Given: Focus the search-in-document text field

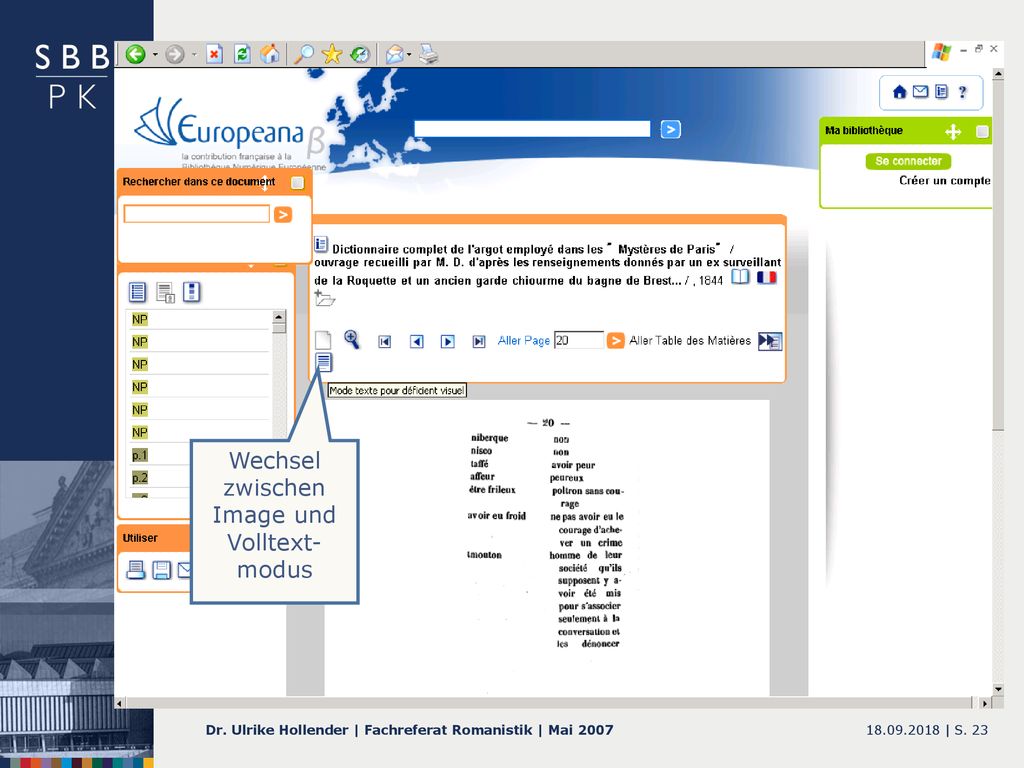Looking at the screenshot, I should pyautogui.click(x=197, y=214).
